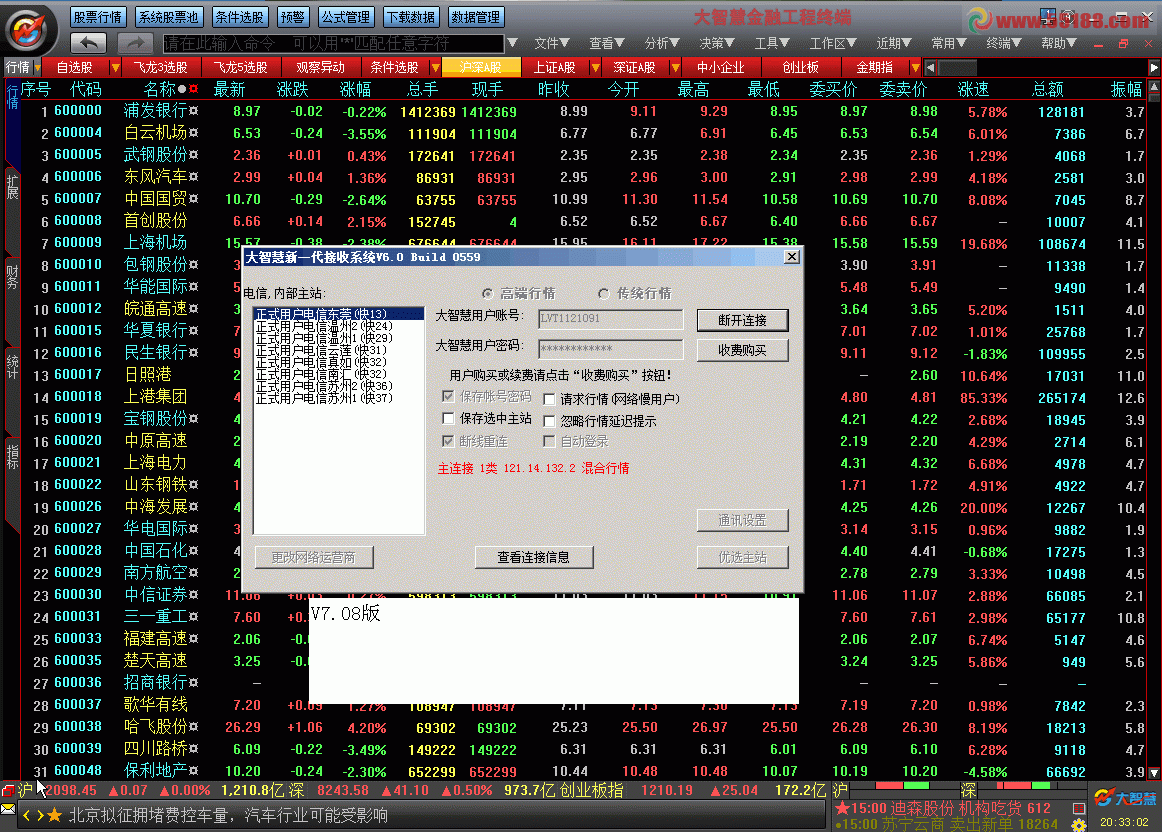This screenshot has height=832, width=1162.
Task: Toggle 自动登录 checkbox
Action: [x=549, y=442]
